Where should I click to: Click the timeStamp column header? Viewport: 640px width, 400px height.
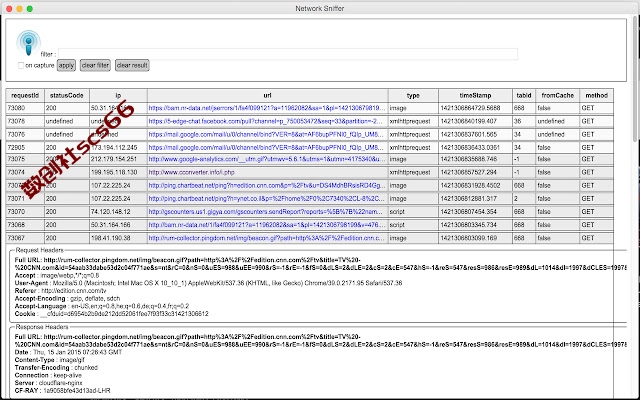tap(476, 96)
